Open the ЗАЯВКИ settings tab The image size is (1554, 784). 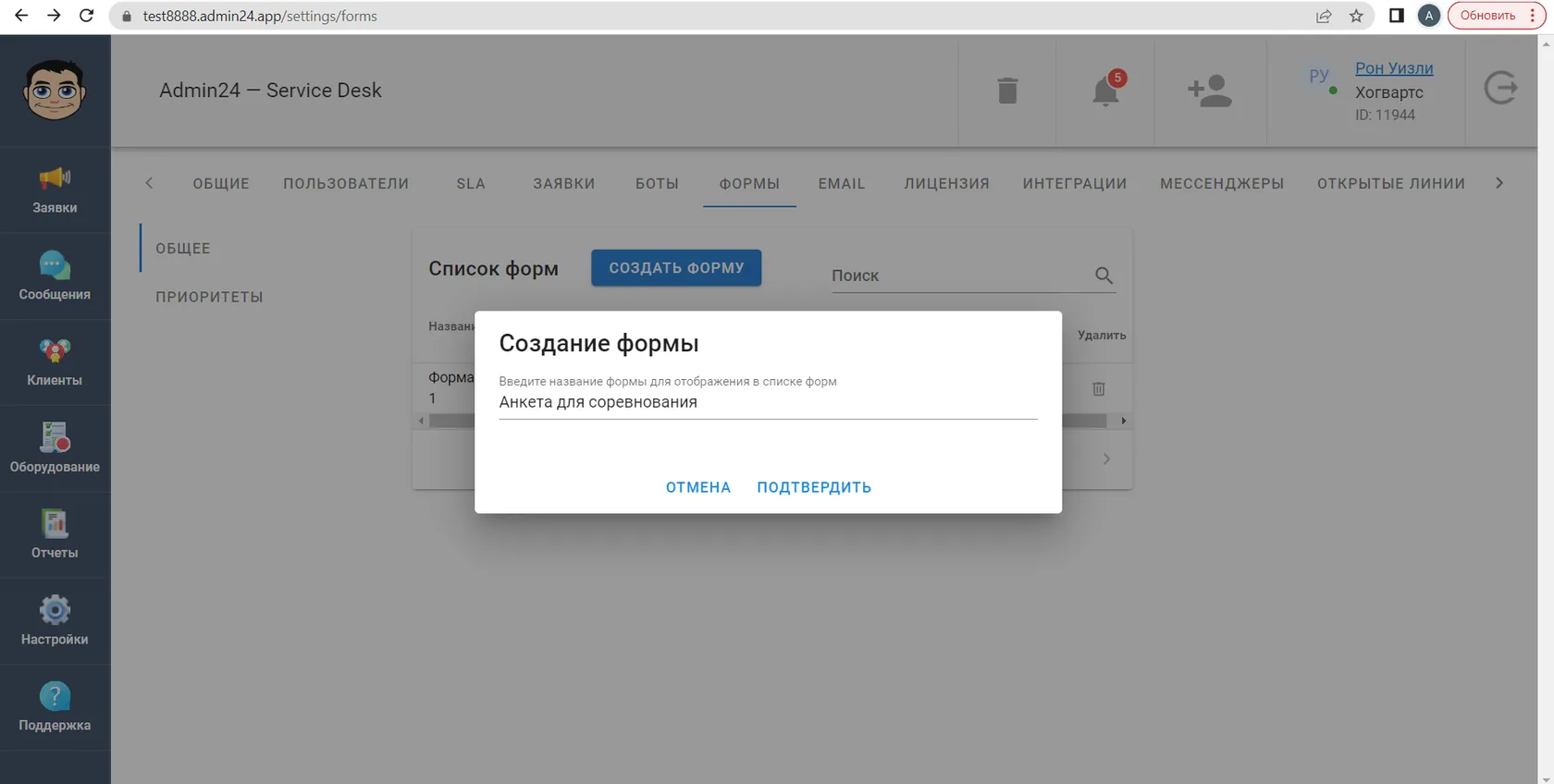pyautogui.click(x=563, y=183)
